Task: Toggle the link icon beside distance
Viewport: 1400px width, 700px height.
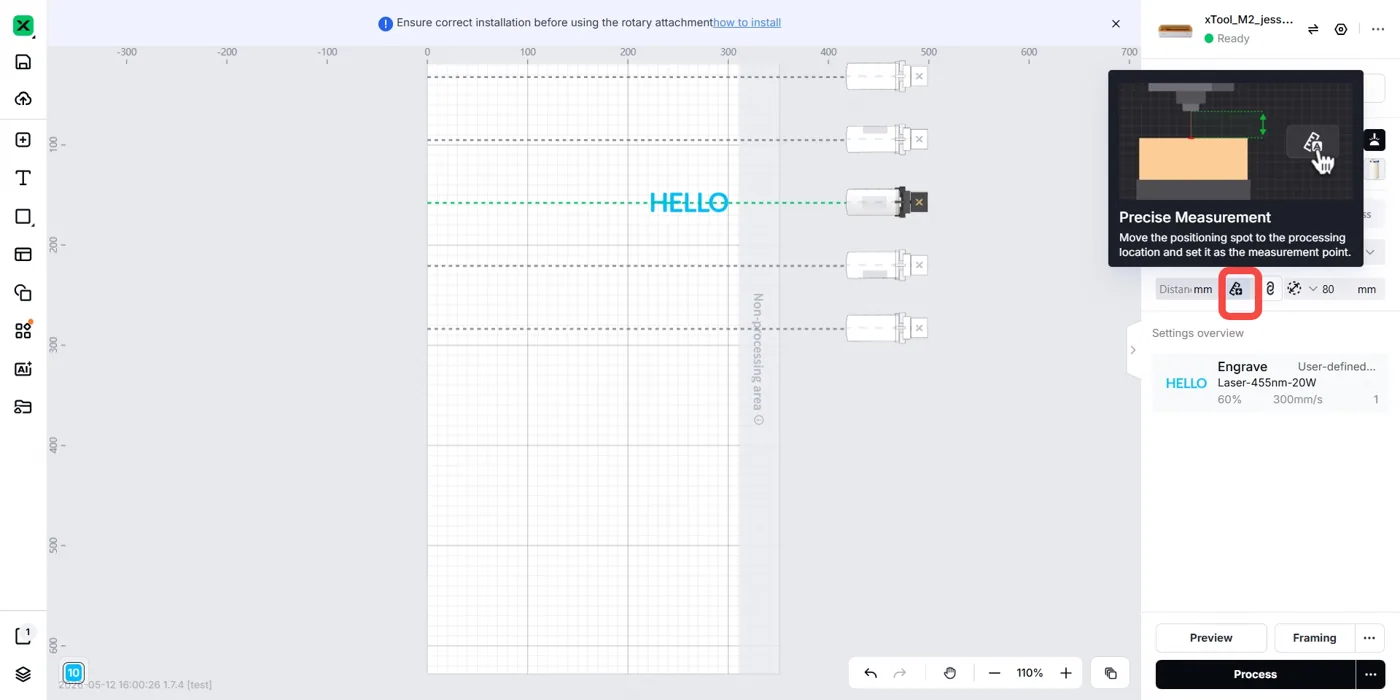Action: pos(1270,289)
